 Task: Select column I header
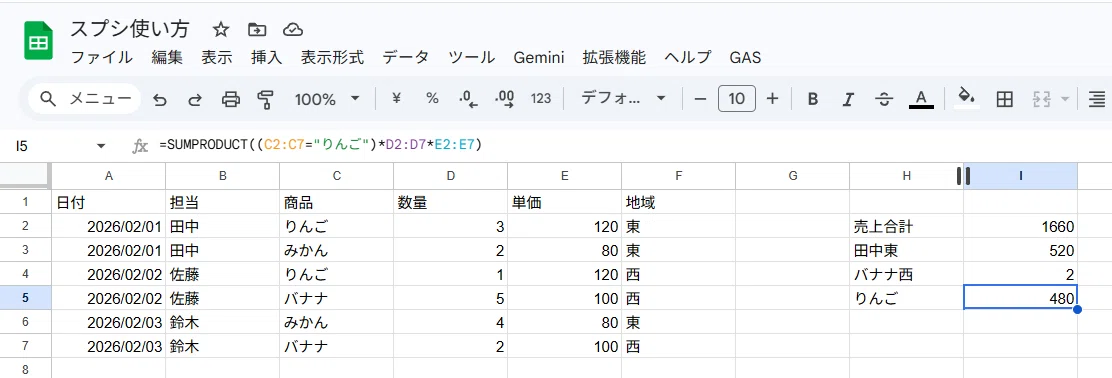coord(1021,176)
